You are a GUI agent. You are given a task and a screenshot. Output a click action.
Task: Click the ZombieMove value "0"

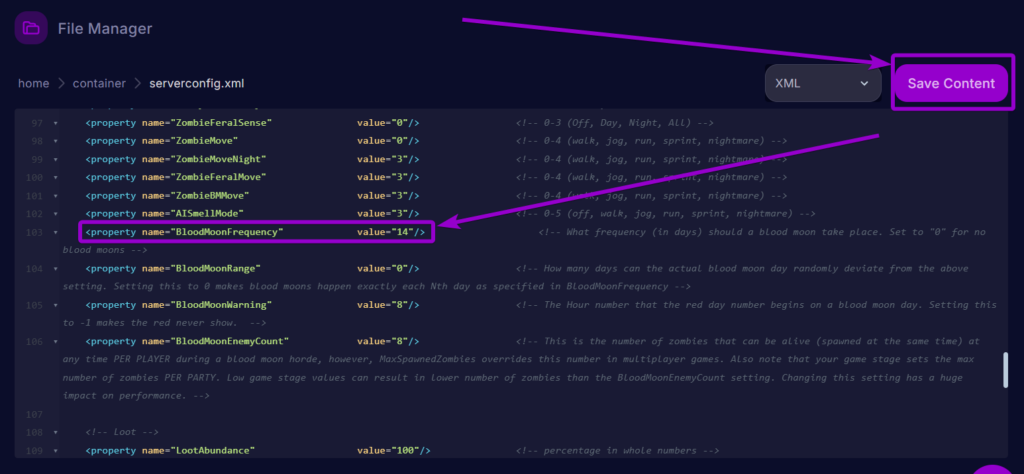tap(400, 141)
